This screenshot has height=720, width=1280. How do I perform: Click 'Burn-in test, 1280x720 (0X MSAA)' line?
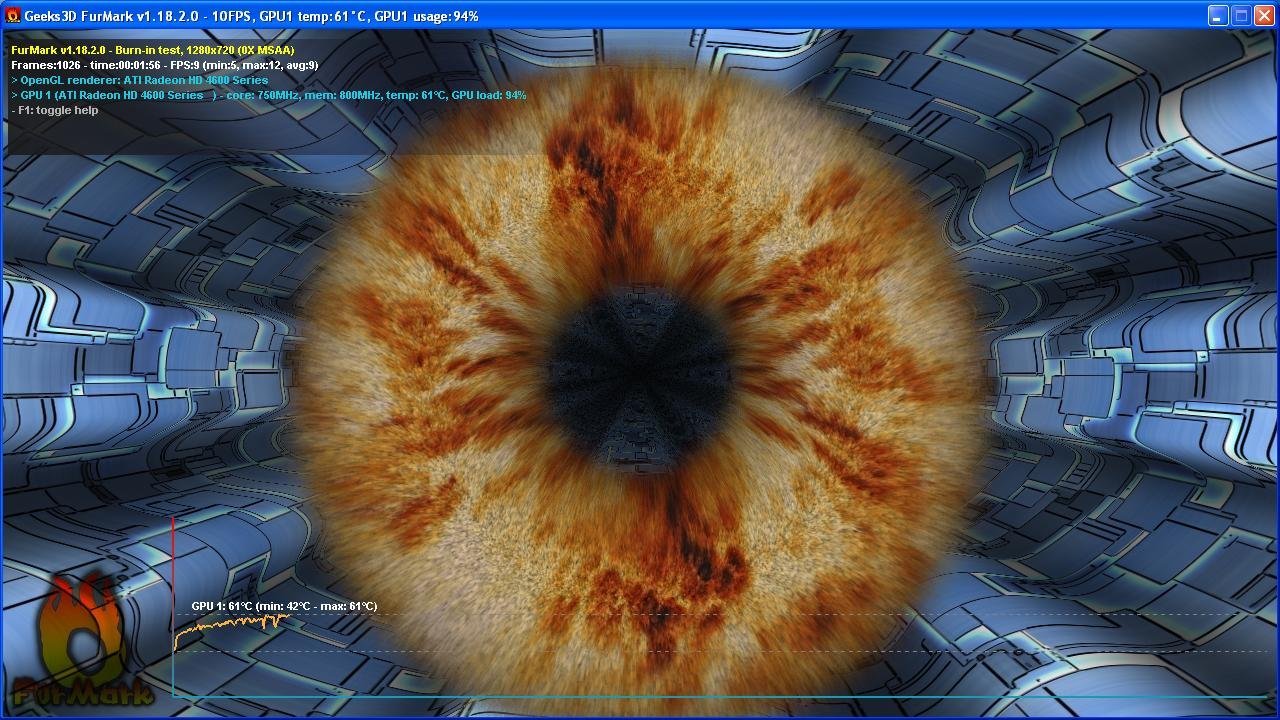tap(152, 50)
